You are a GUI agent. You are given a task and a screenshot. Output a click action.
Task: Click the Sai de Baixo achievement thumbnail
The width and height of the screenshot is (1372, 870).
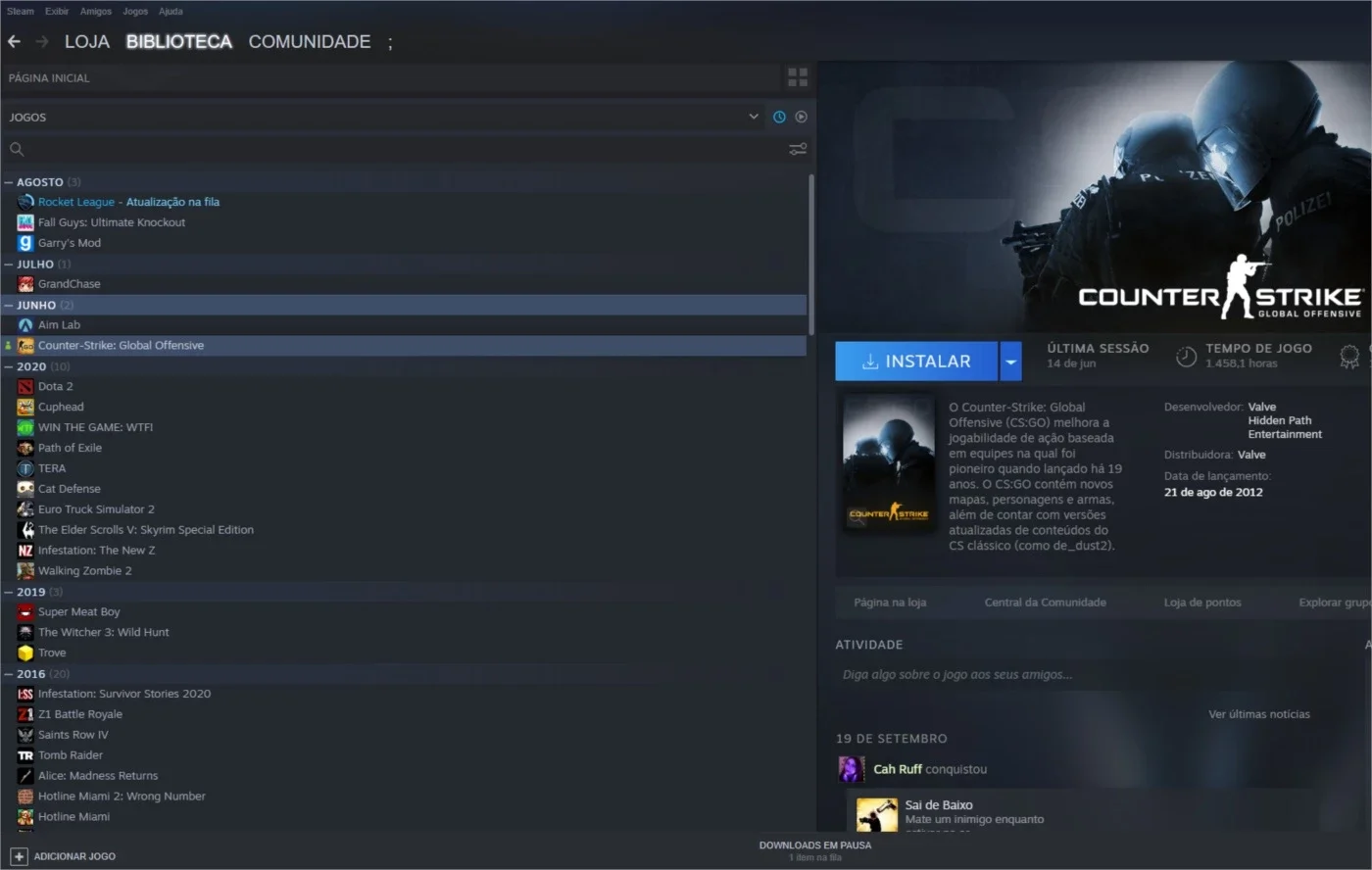coord(877,815)
